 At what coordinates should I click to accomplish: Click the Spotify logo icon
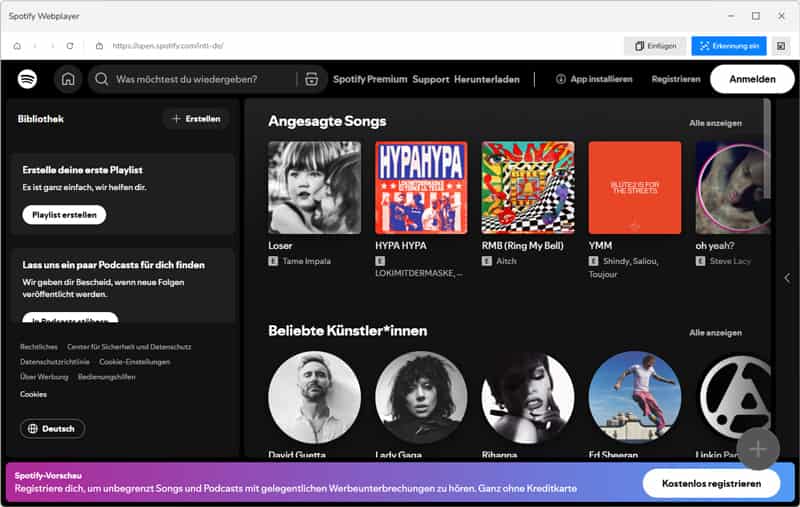[x=27, y=79]
